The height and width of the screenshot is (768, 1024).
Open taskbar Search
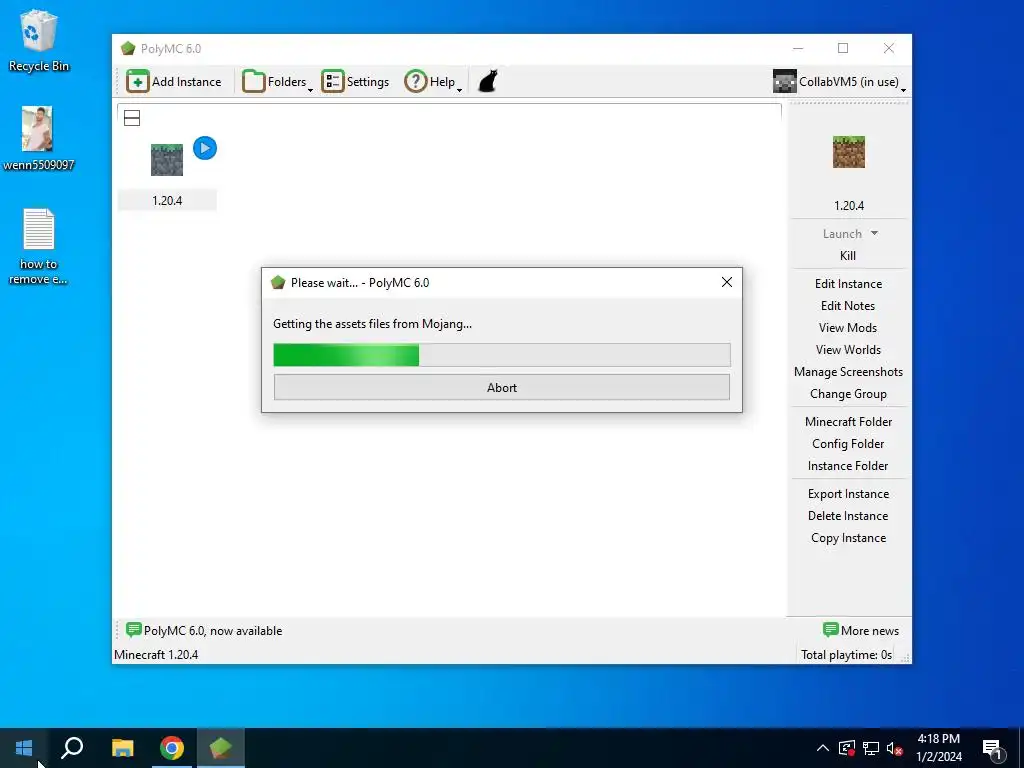click(72, 748)
